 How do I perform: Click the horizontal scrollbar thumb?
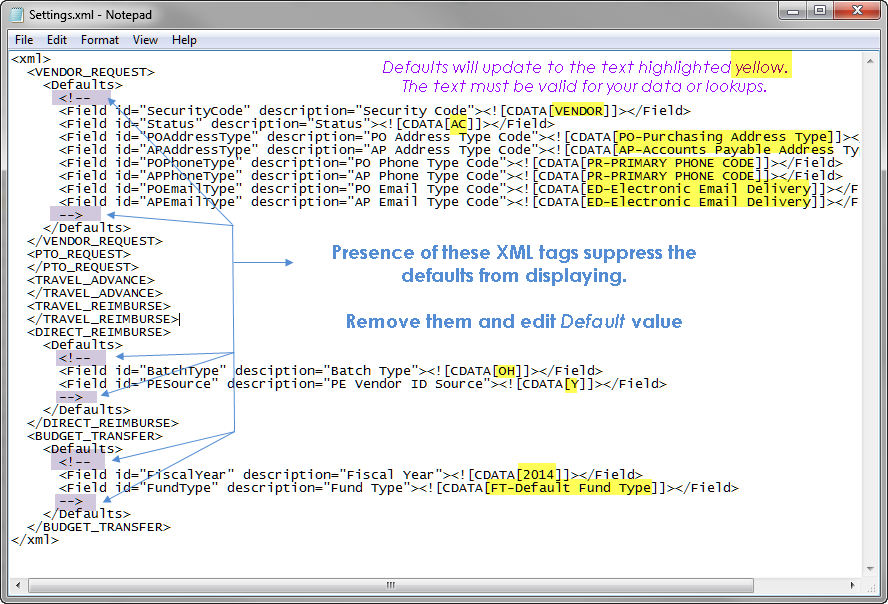coord(390,584)
